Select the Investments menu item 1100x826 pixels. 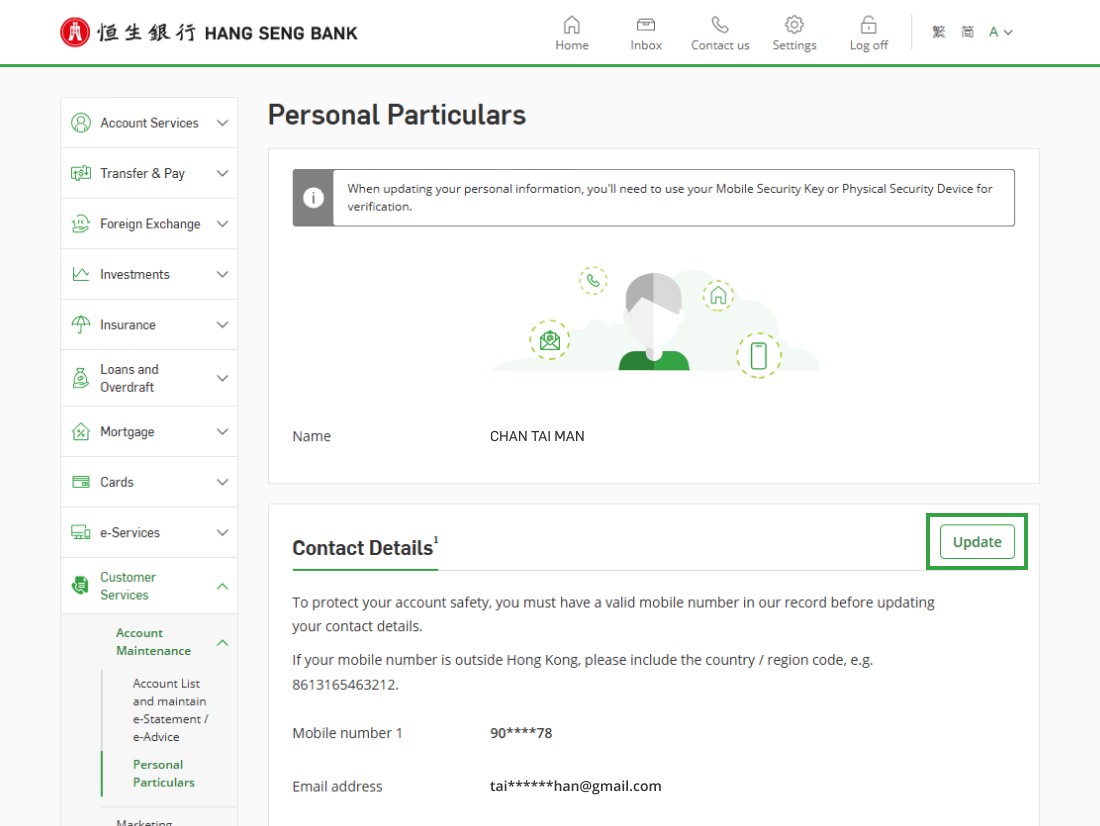point(135,275)
